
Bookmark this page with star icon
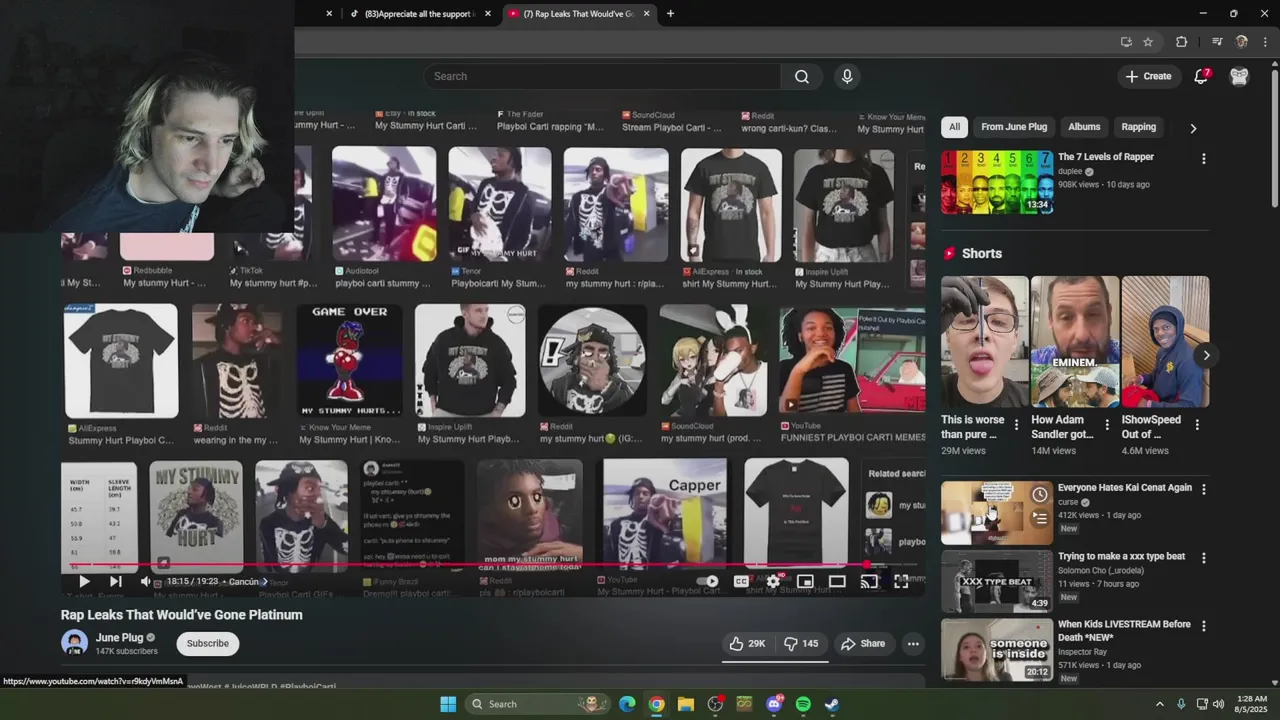pyautogui.click(x=1148, y=42)
